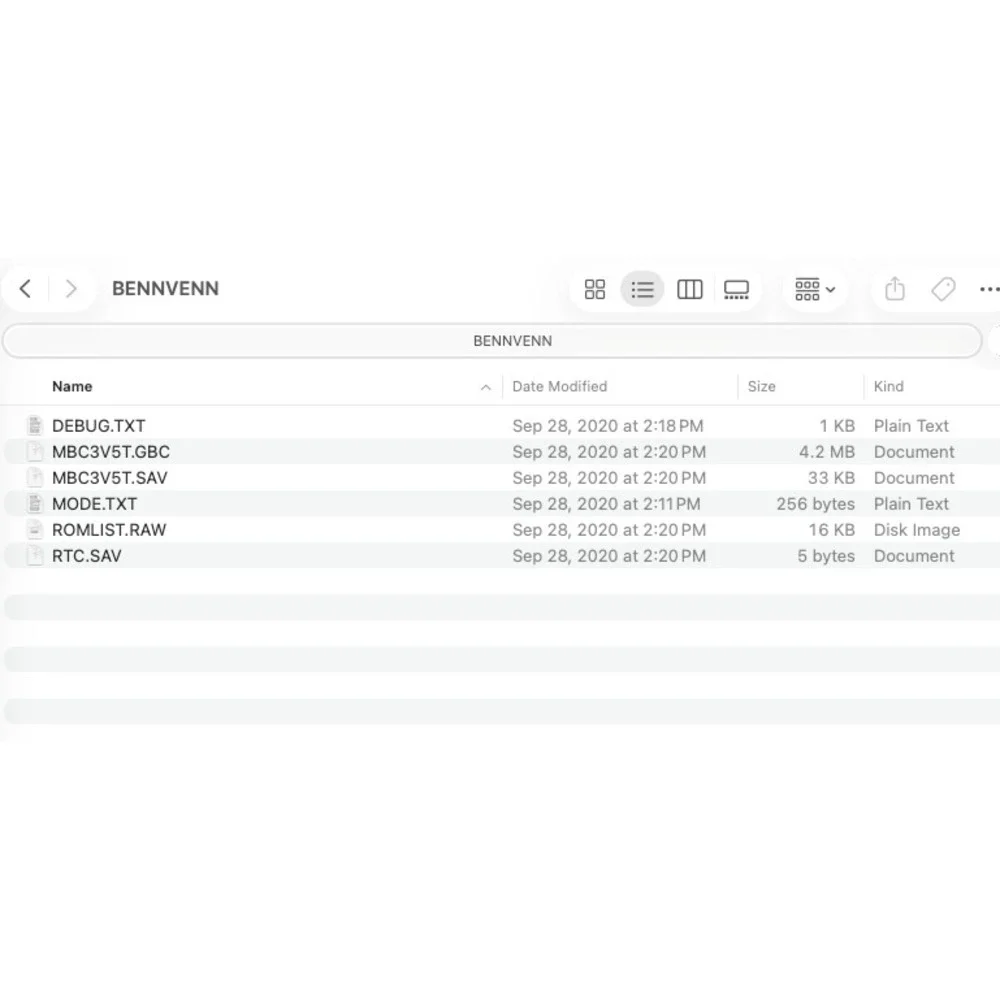Click the Share icon
This screenshot has height=1000, width=1000.
pyautogui.click(x=895, y=289)
